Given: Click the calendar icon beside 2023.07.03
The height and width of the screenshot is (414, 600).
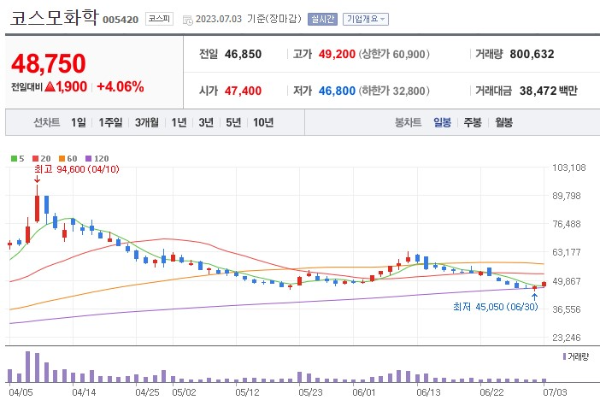Looking at the screenshot, I should (188, 20).
